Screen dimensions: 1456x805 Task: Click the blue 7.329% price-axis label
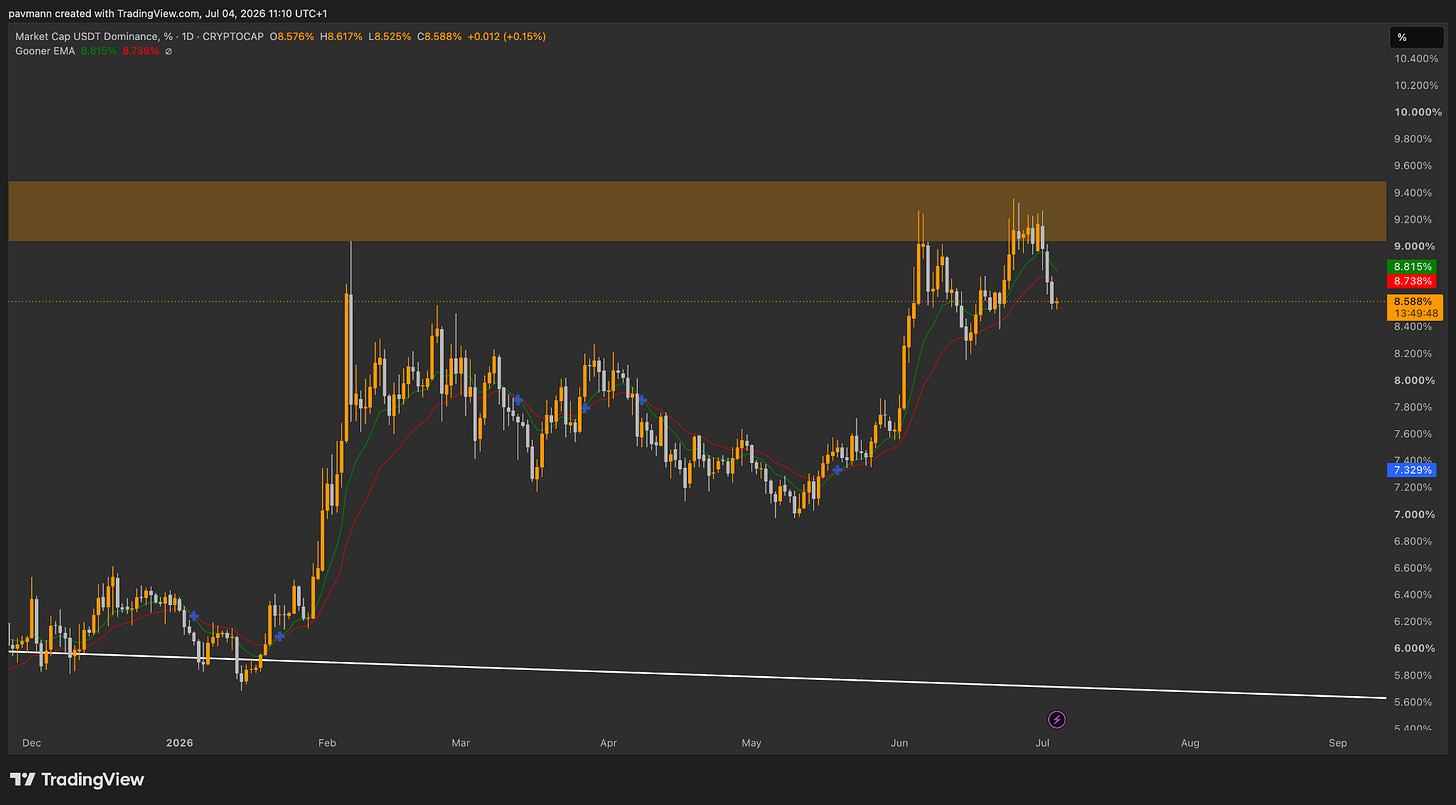click(1411, 469)
